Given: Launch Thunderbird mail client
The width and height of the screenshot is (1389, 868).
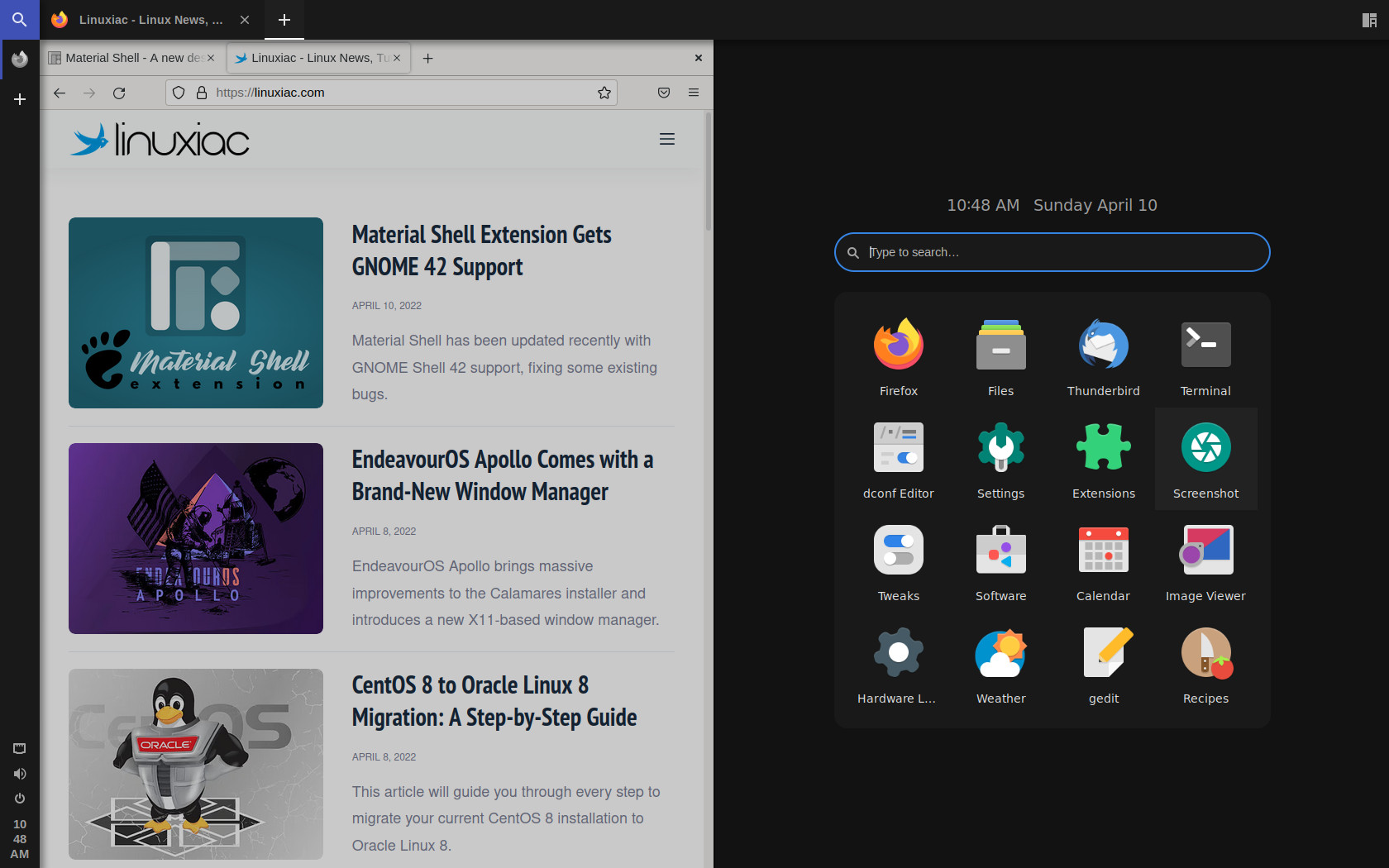Looking at the screenshot, I should point(1103,356).
